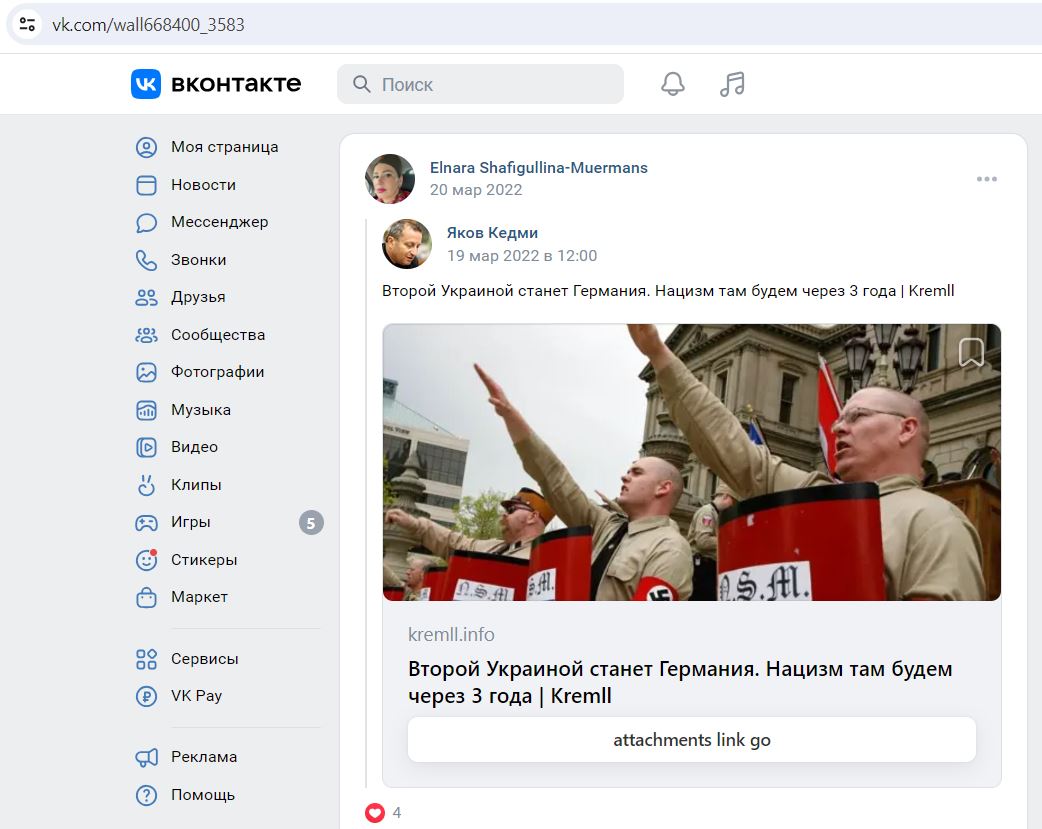1042x829 pixels.
Task: Open VK Pay text link
Action: (196, 696)
